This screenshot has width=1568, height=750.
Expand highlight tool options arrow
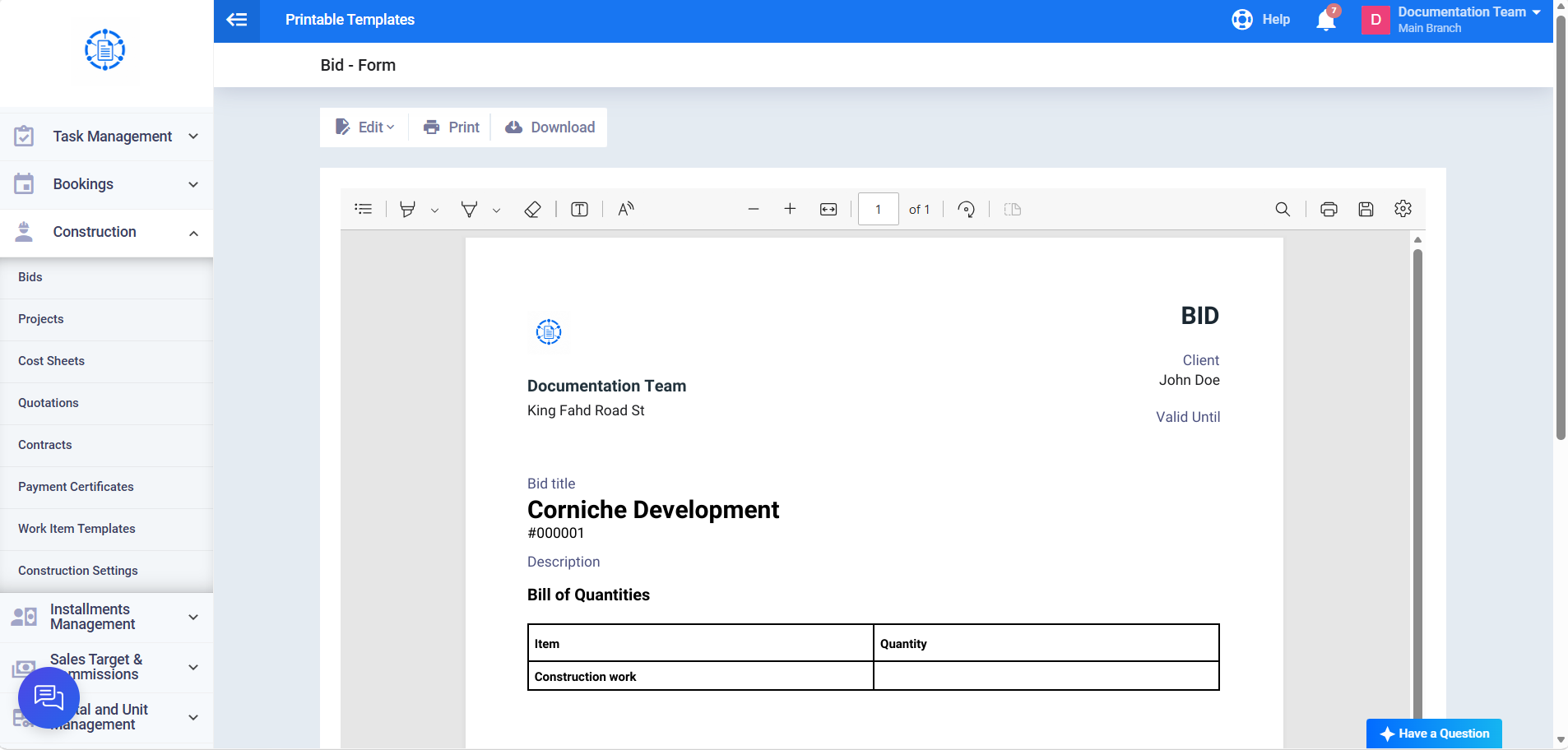(434, 211)
